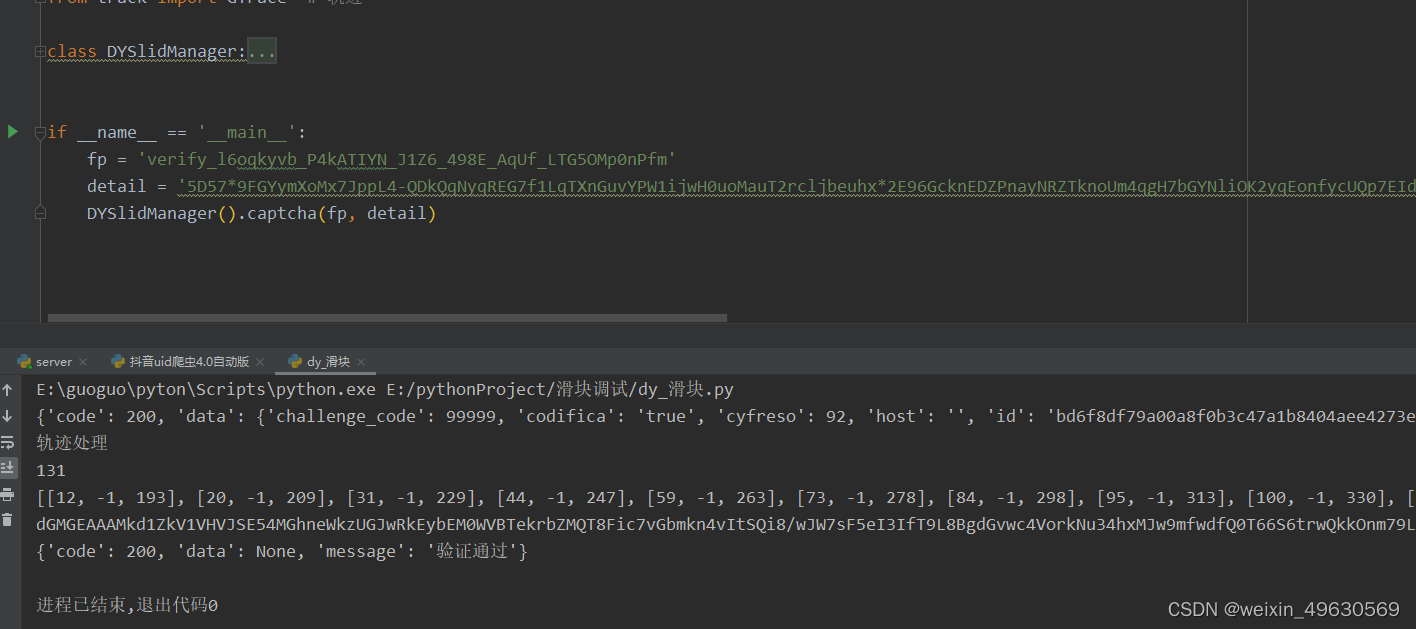This screenshot has width=1416, height=629.
Task: Toggle scroll to end of output
Action: [x=8, y=468]
